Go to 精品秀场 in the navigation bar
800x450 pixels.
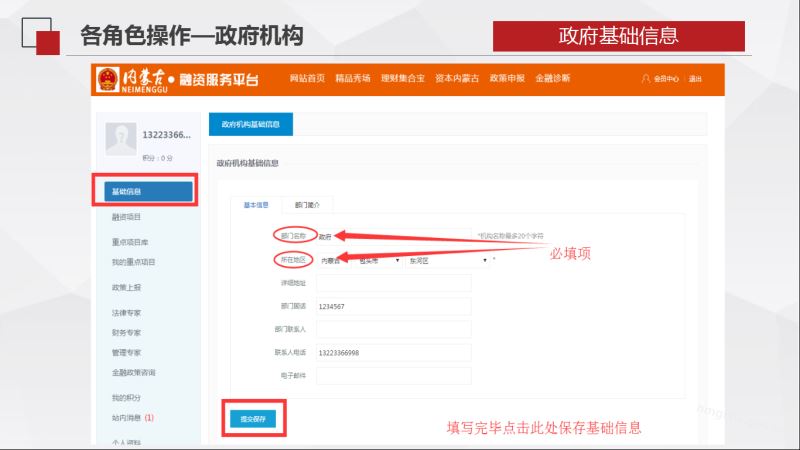[x=353, y=78]
